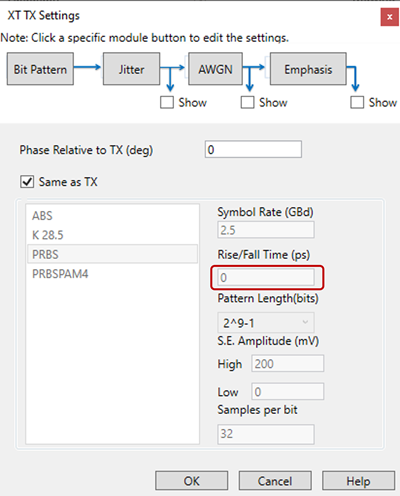Click the Symbol Rate (GBd) field
The image size is (400, 496).
coord(266,230)
